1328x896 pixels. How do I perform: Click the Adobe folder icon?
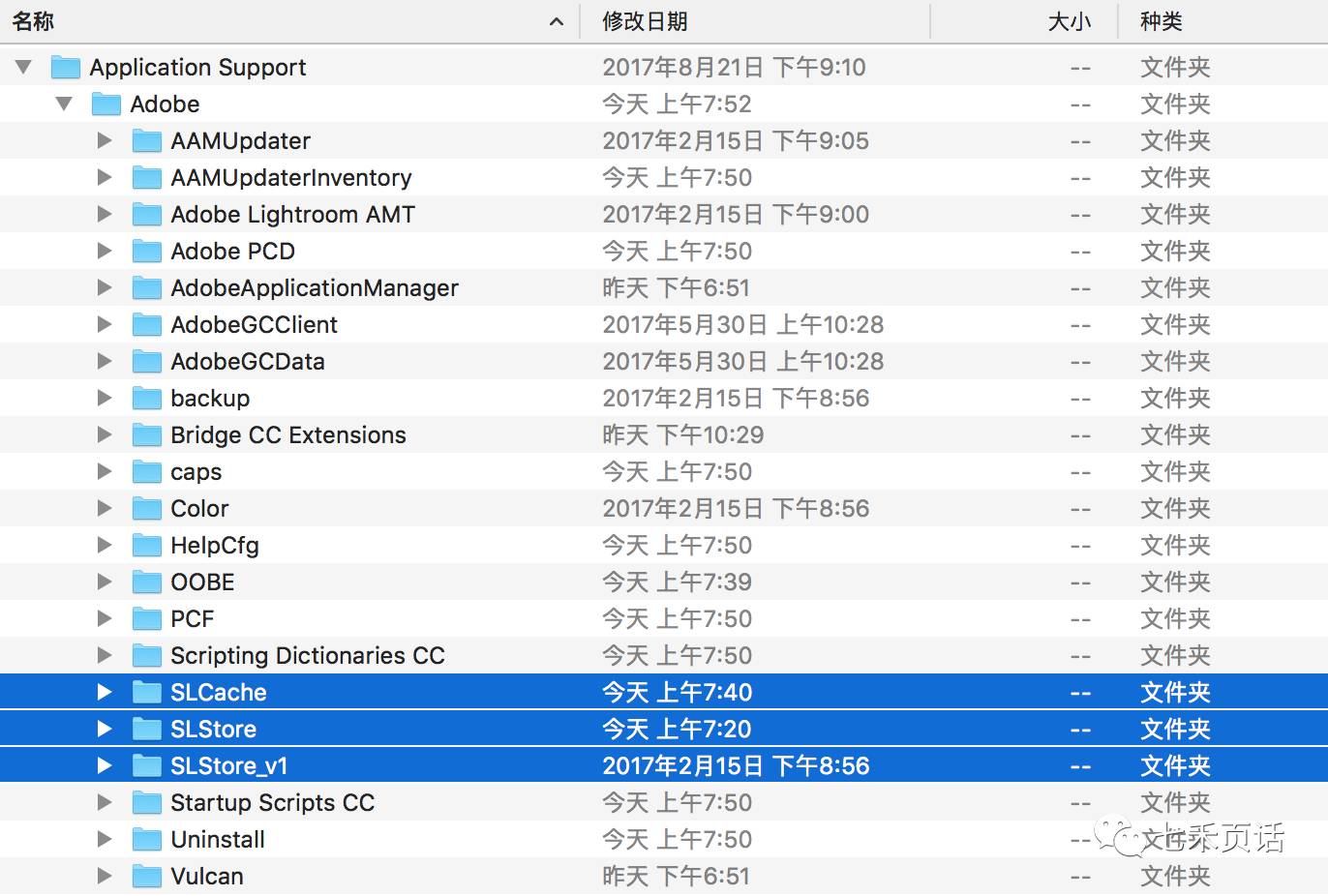(x=106, y=104)
